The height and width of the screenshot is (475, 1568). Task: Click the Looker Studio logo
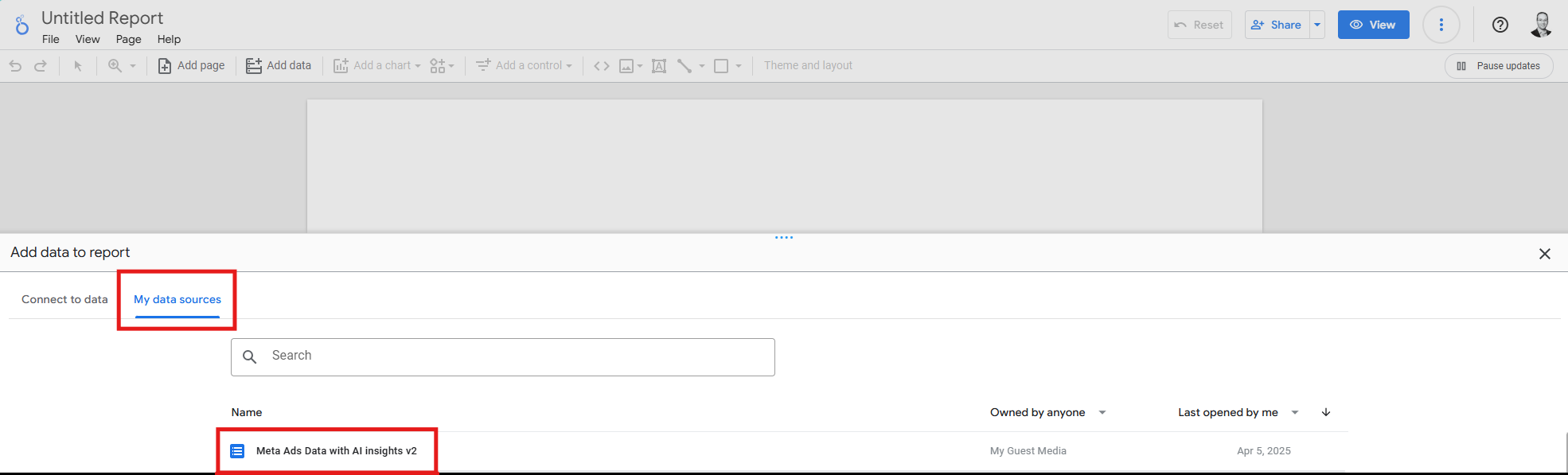21,26
